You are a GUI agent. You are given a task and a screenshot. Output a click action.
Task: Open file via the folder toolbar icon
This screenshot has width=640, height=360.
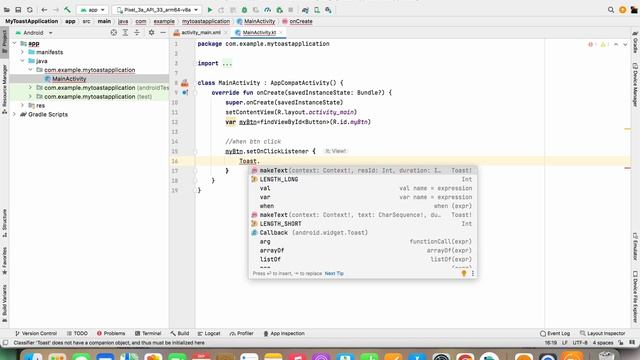click(7, 10)
